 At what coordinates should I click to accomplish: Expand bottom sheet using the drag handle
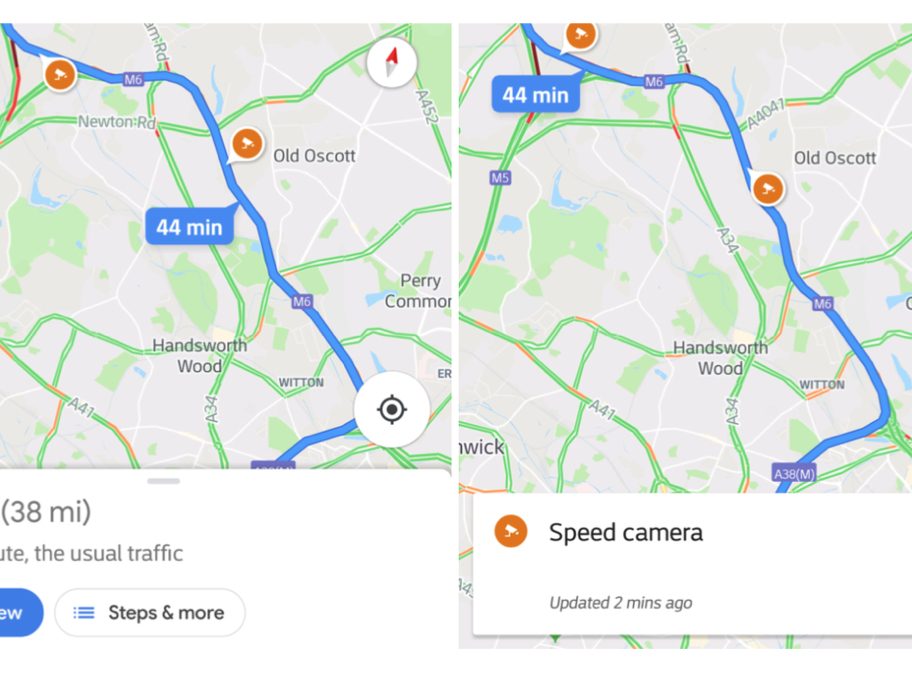[x=163, y=481]
